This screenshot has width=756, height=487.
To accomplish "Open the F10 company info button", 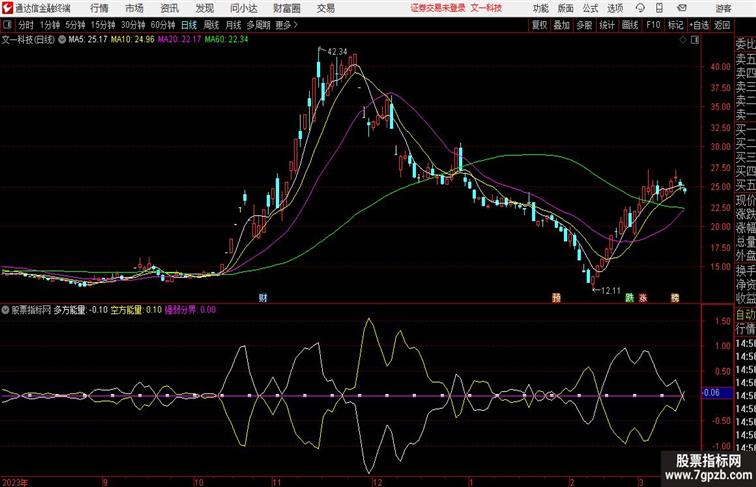I will [653, 25].
